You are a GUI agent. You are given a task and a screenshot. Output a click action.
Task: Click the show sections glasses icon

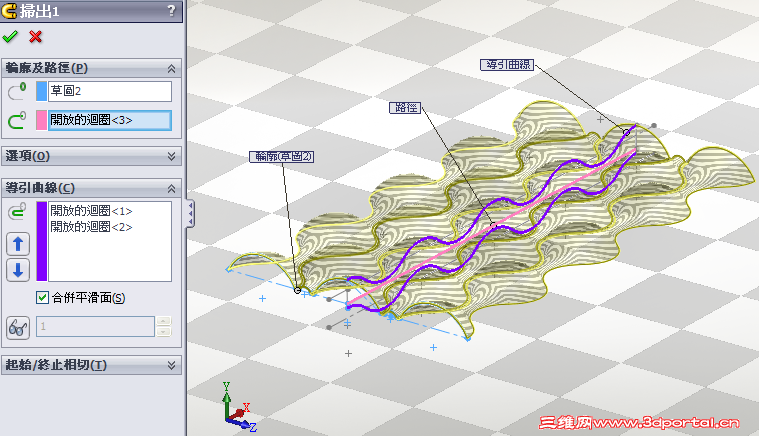click(x=18, y=328)
